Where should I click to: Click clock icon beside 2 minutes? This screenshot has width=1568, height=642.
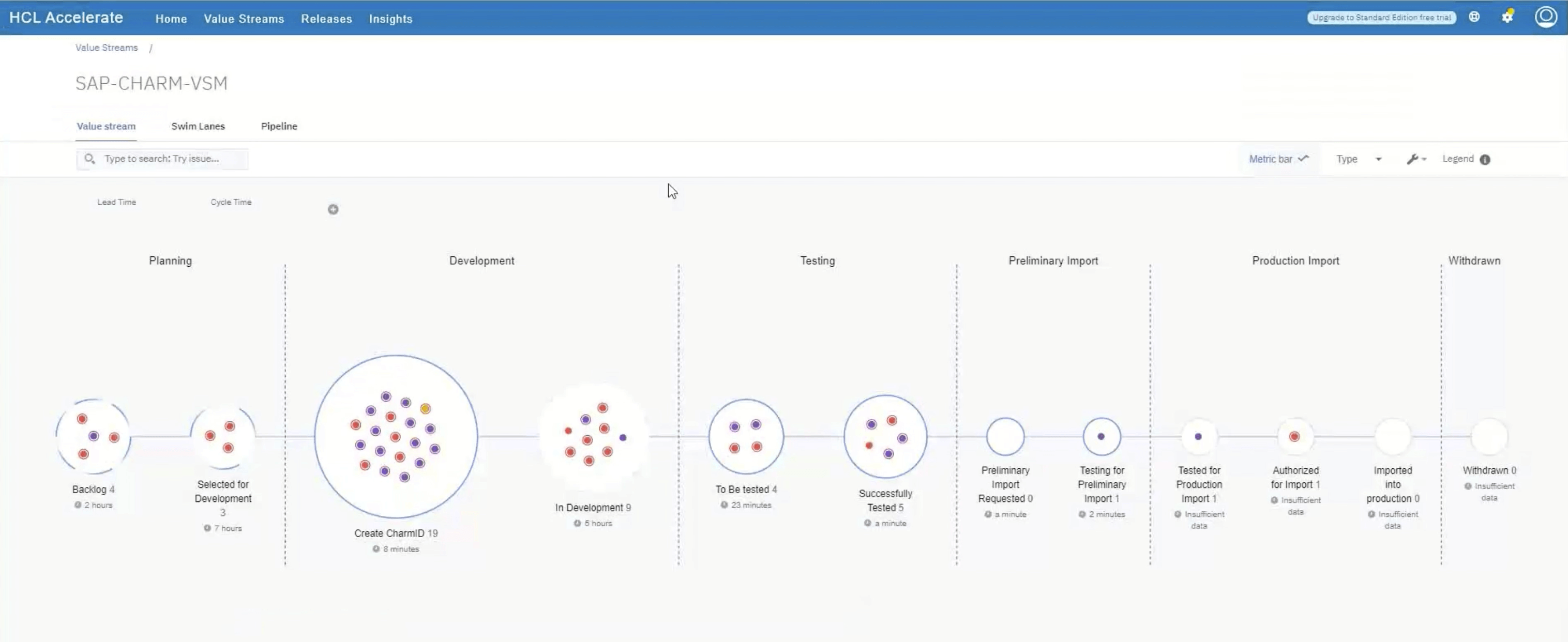pos(1082,514)
